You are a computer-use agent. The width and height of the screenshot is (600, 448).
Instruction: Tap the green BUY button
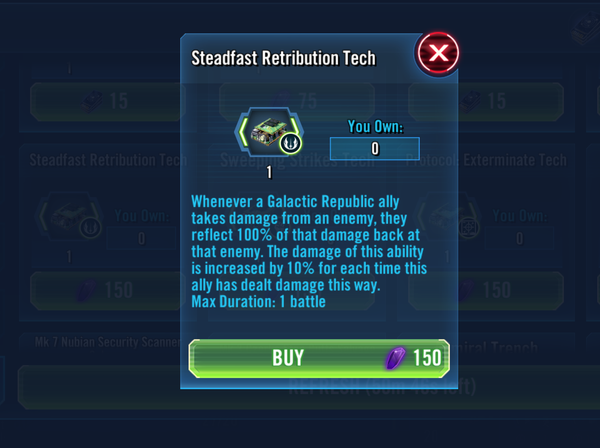(319, 358)
